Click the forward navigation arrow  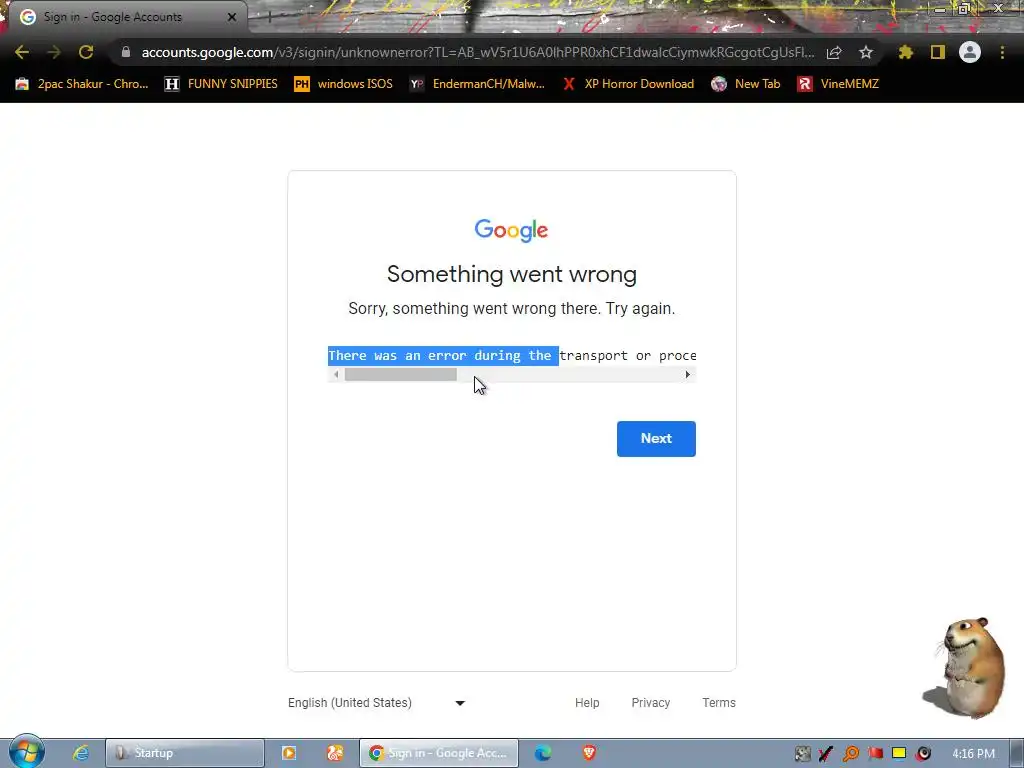54,52
